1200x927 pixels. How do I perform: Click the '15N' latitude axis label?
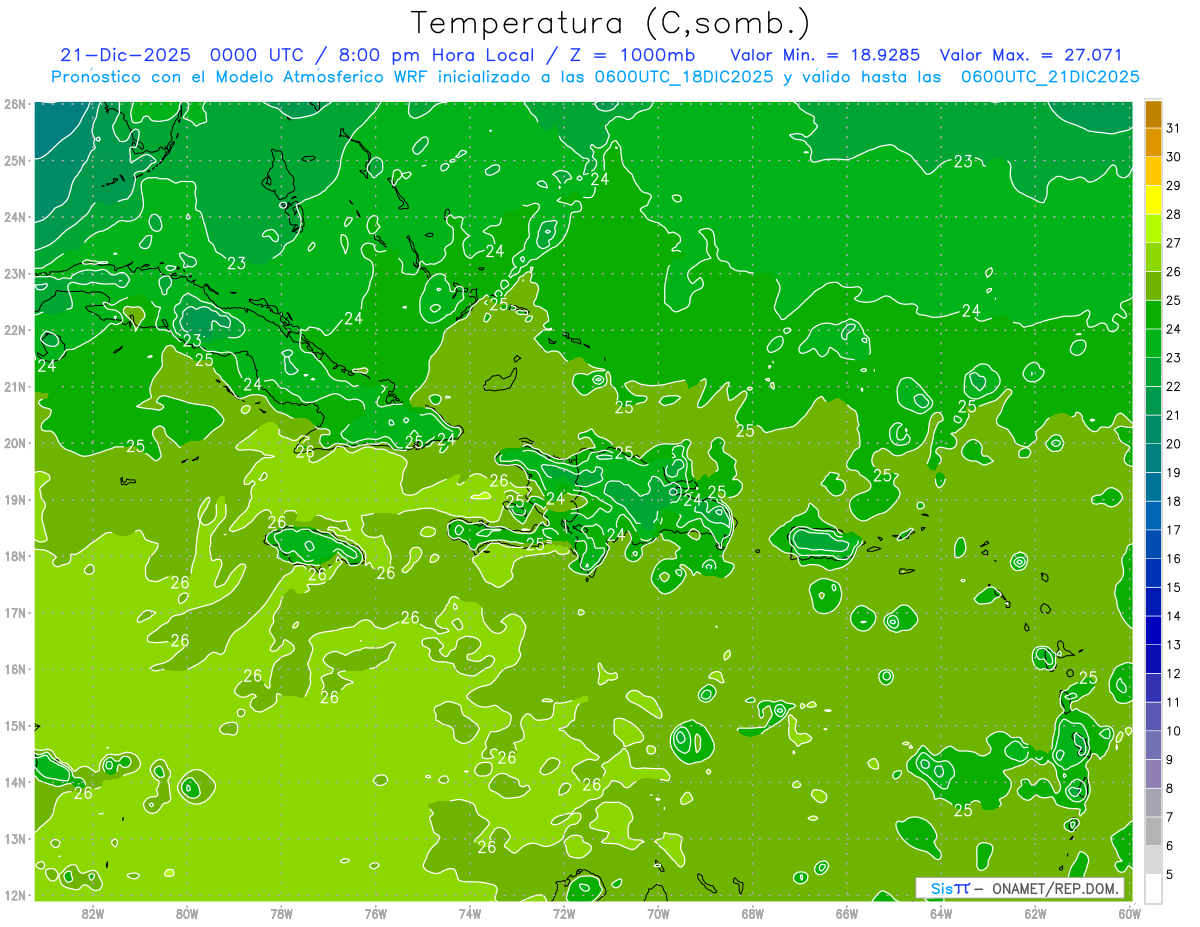click(x=15, y=725)
